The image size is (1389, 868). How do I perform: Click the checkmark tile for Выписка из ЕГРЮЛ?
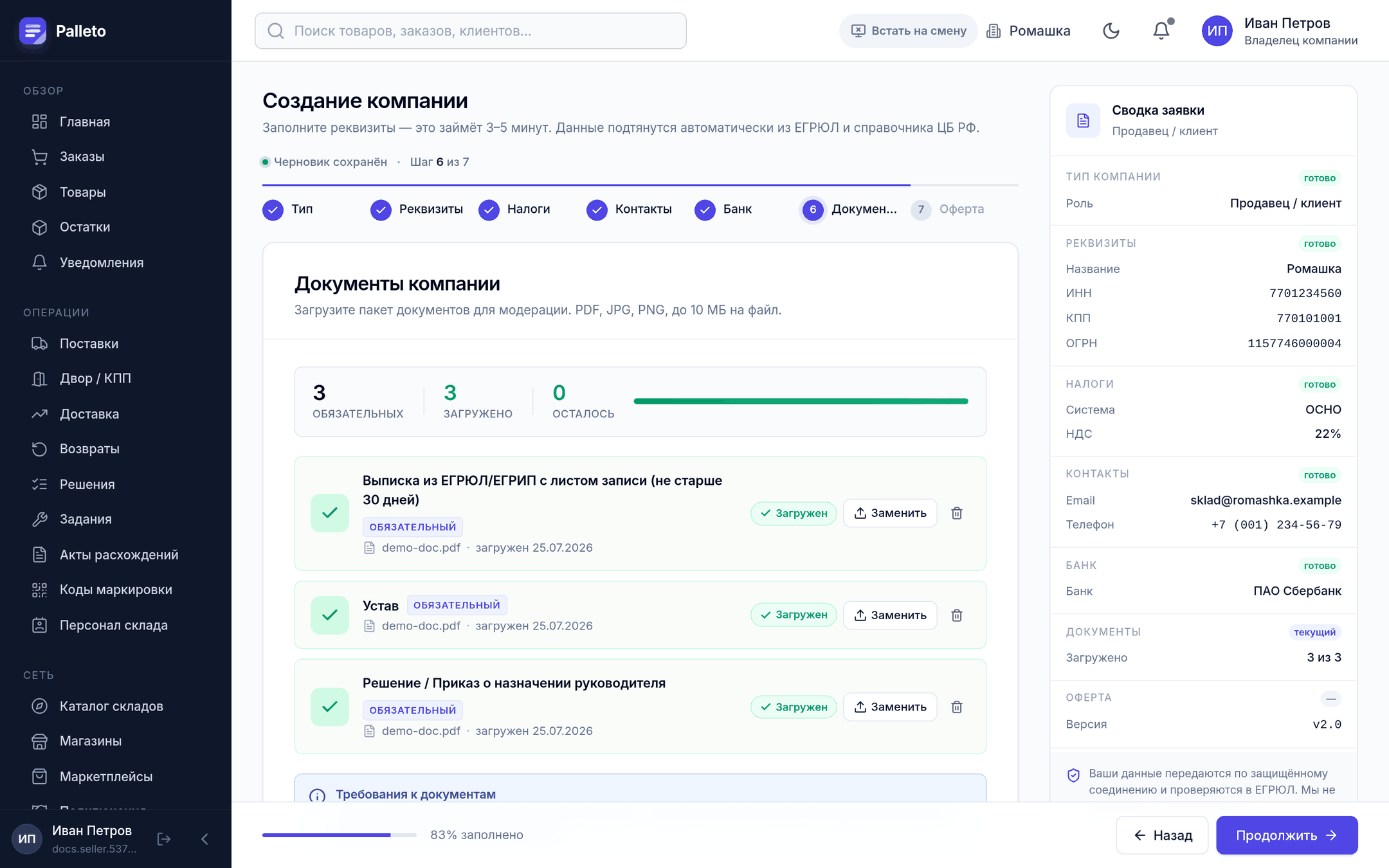tap(330, 513)
